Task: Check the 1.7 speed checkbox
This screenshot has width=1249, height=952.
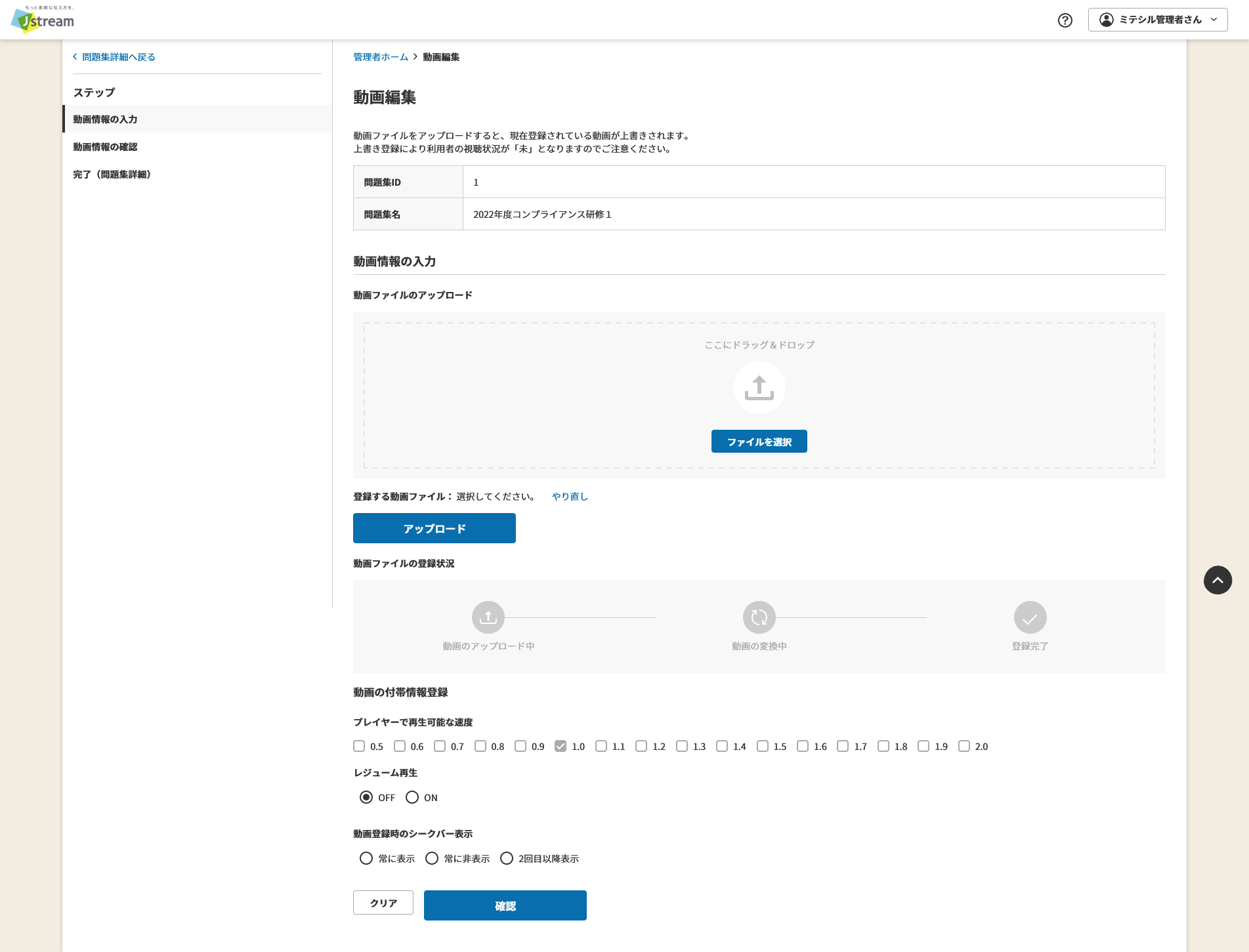Action: pos(843,746)
